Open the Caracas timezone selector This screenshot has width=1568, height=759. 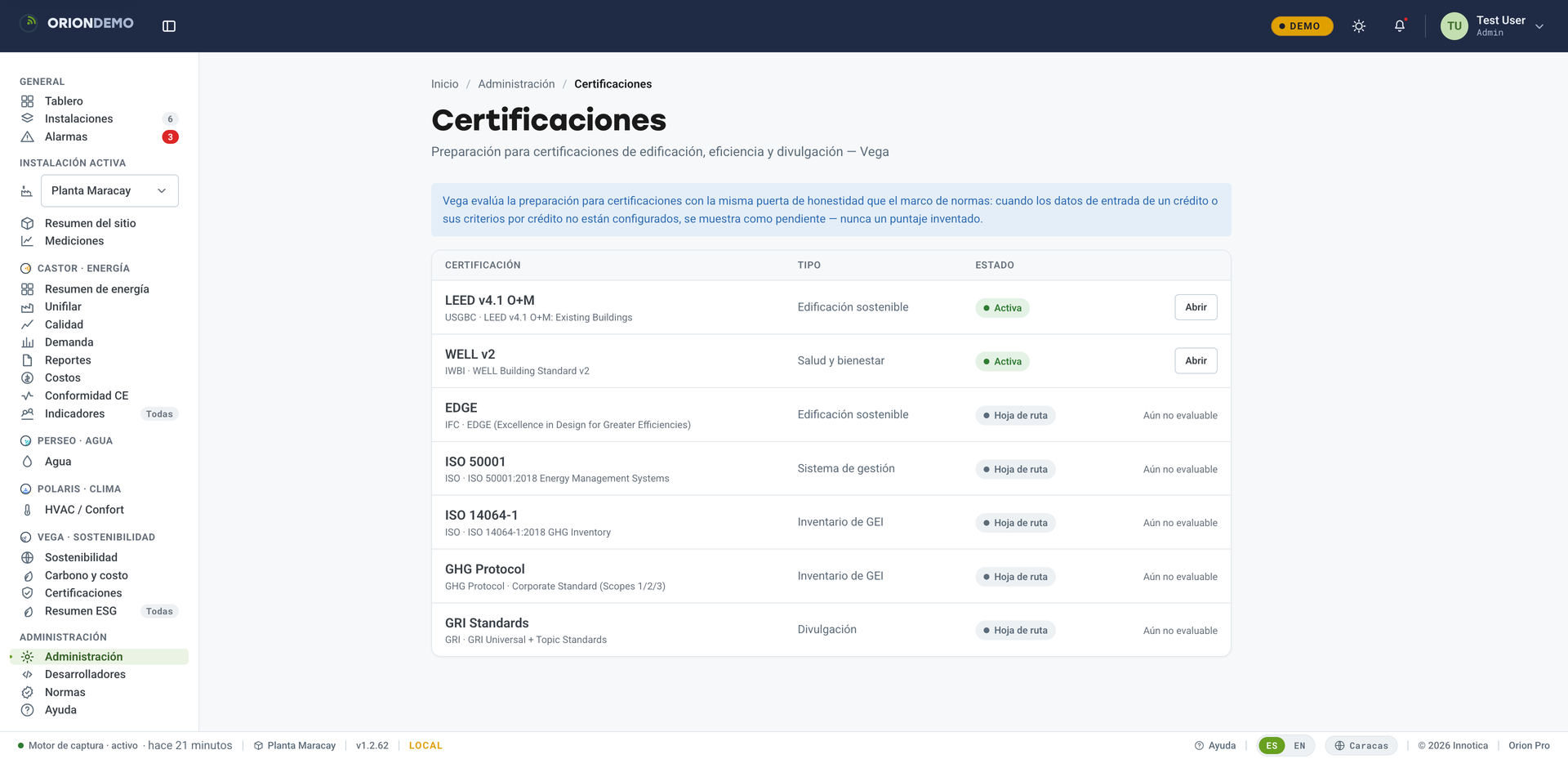(x=1361, y=746)
